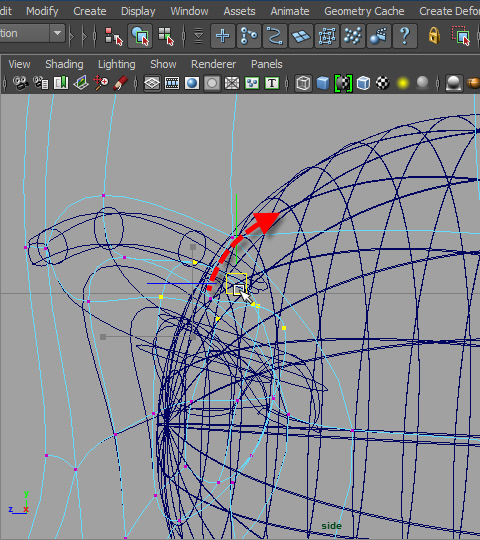Toggle the handles selection mask
The image size is (480, 540).
point(223,36)
